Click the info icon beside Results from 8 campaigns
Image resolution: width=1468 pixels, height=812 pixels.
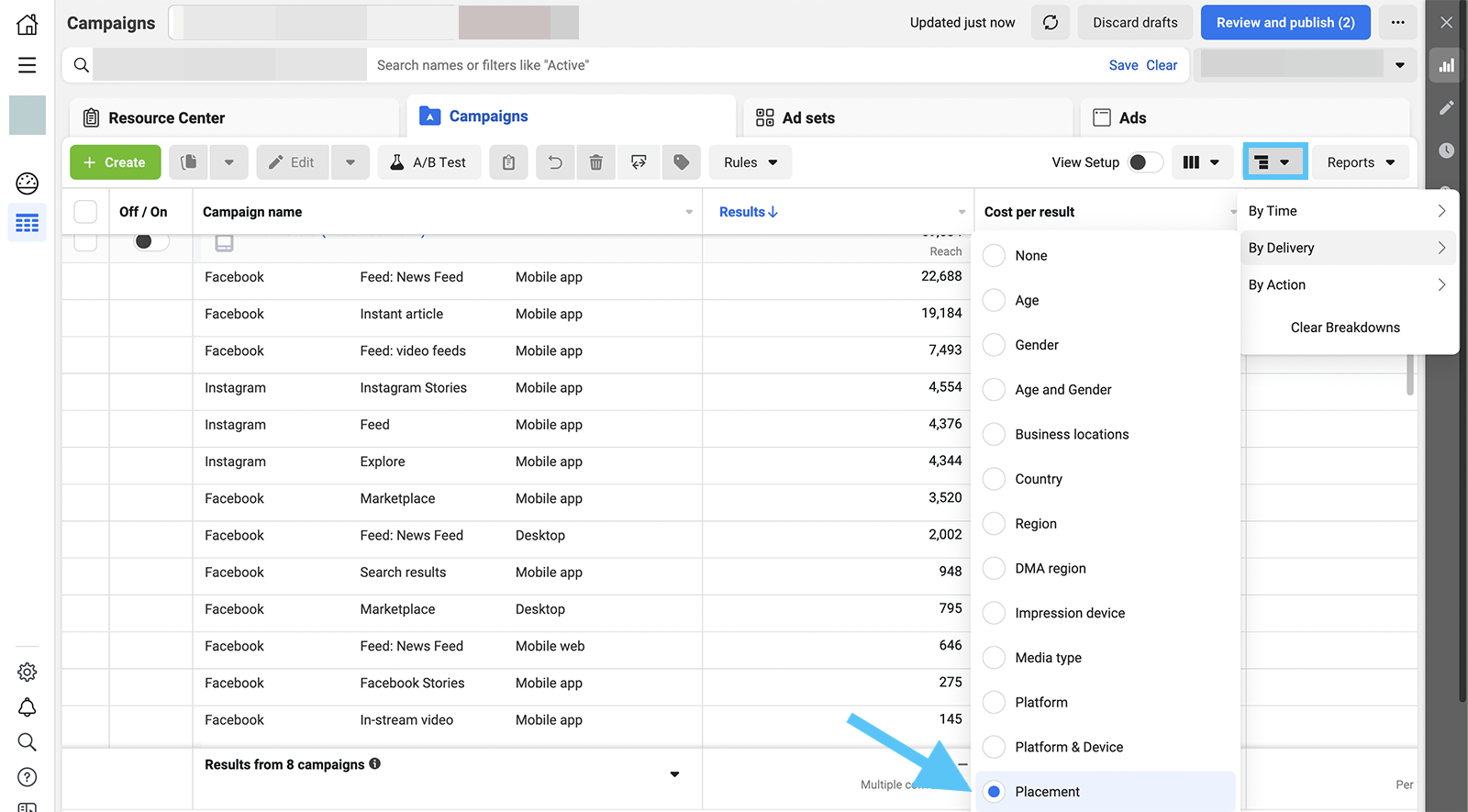pos(375,763)
